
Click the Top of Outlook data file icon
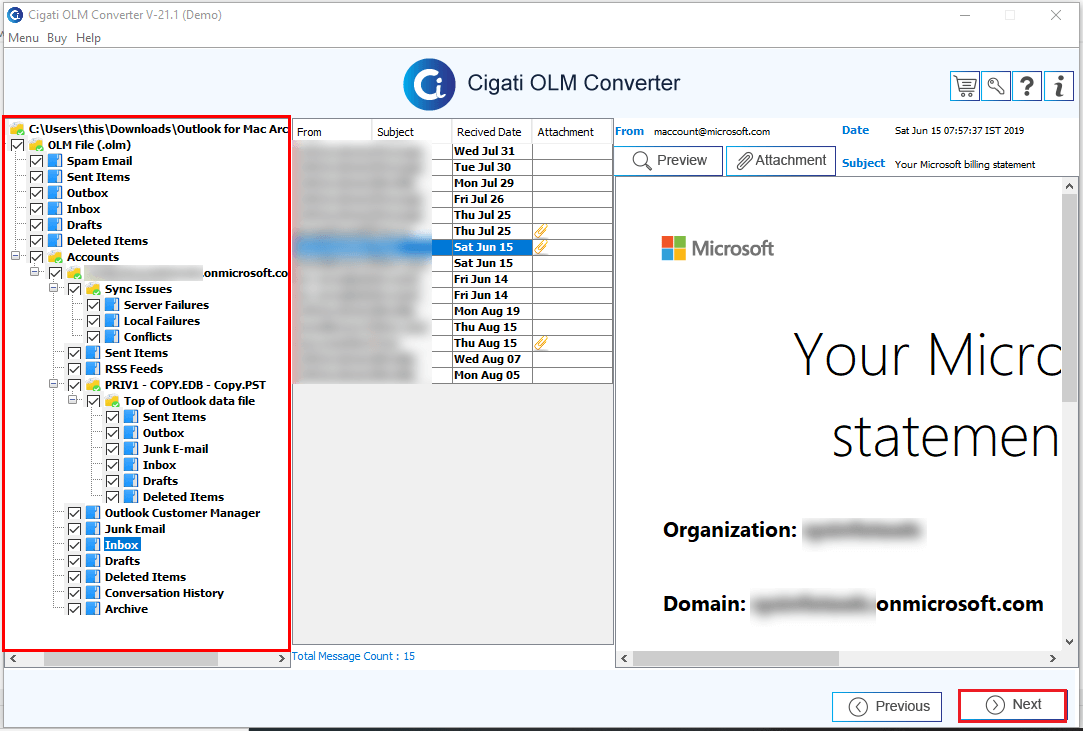pos(112,401)
